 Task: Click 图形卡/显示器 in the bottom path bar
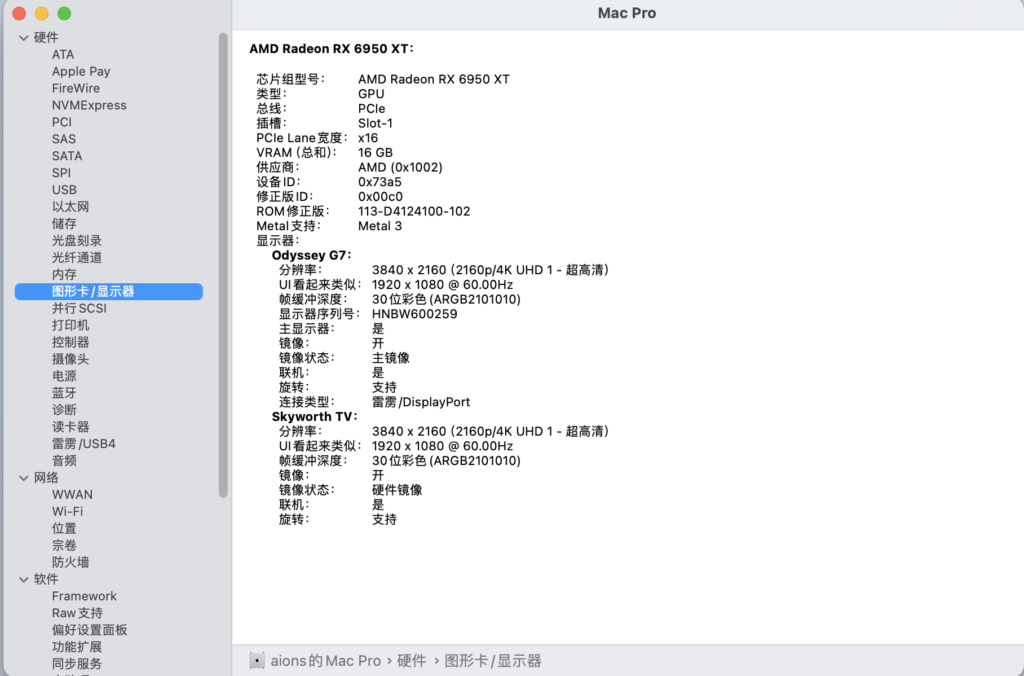(493, 661)
